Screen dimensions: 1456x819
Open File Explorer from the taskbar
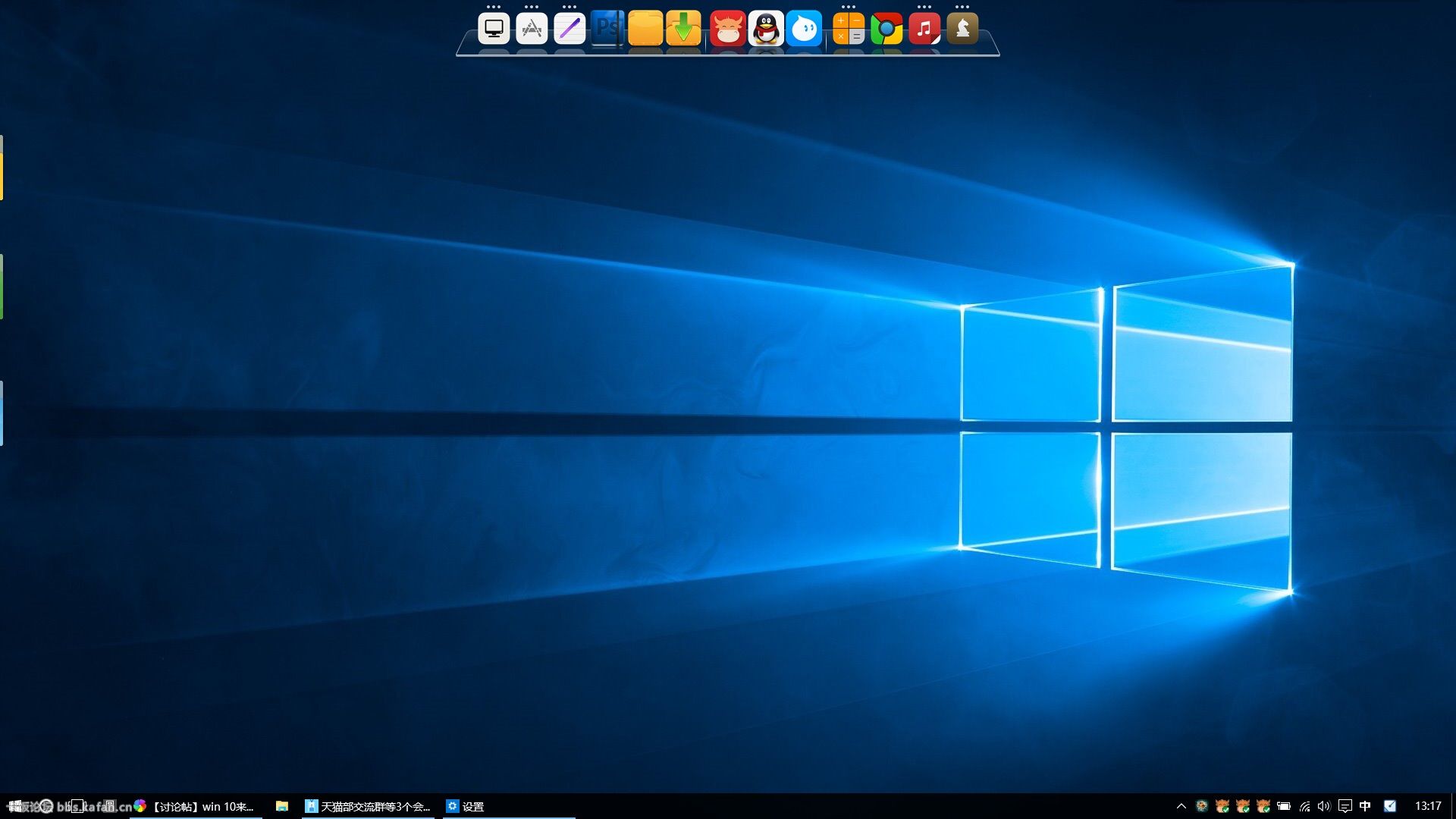[281, 806]
